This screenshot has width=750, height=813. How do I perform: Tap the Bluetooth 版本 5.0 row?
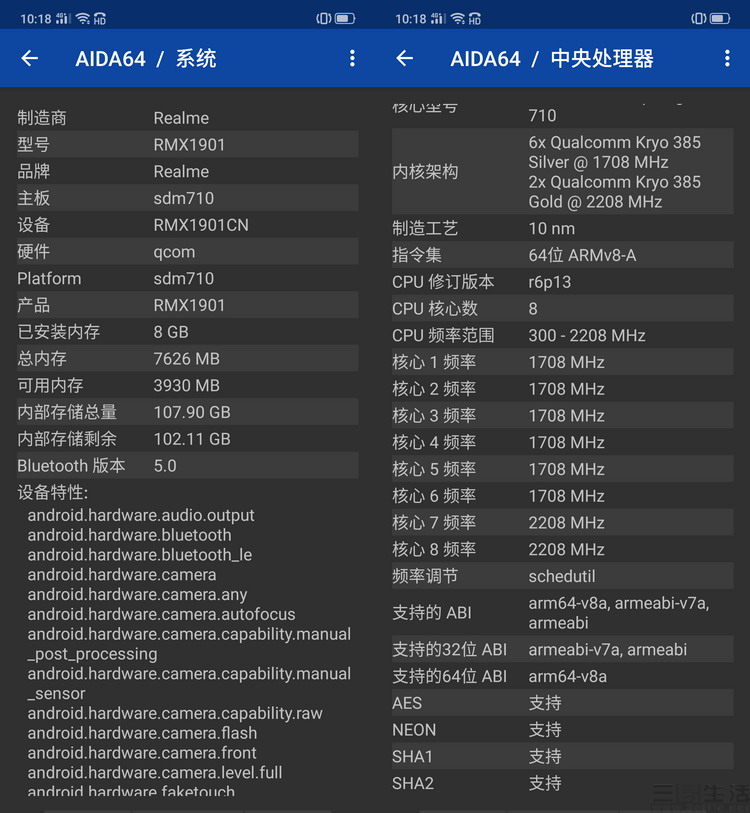tap(187, 466)
